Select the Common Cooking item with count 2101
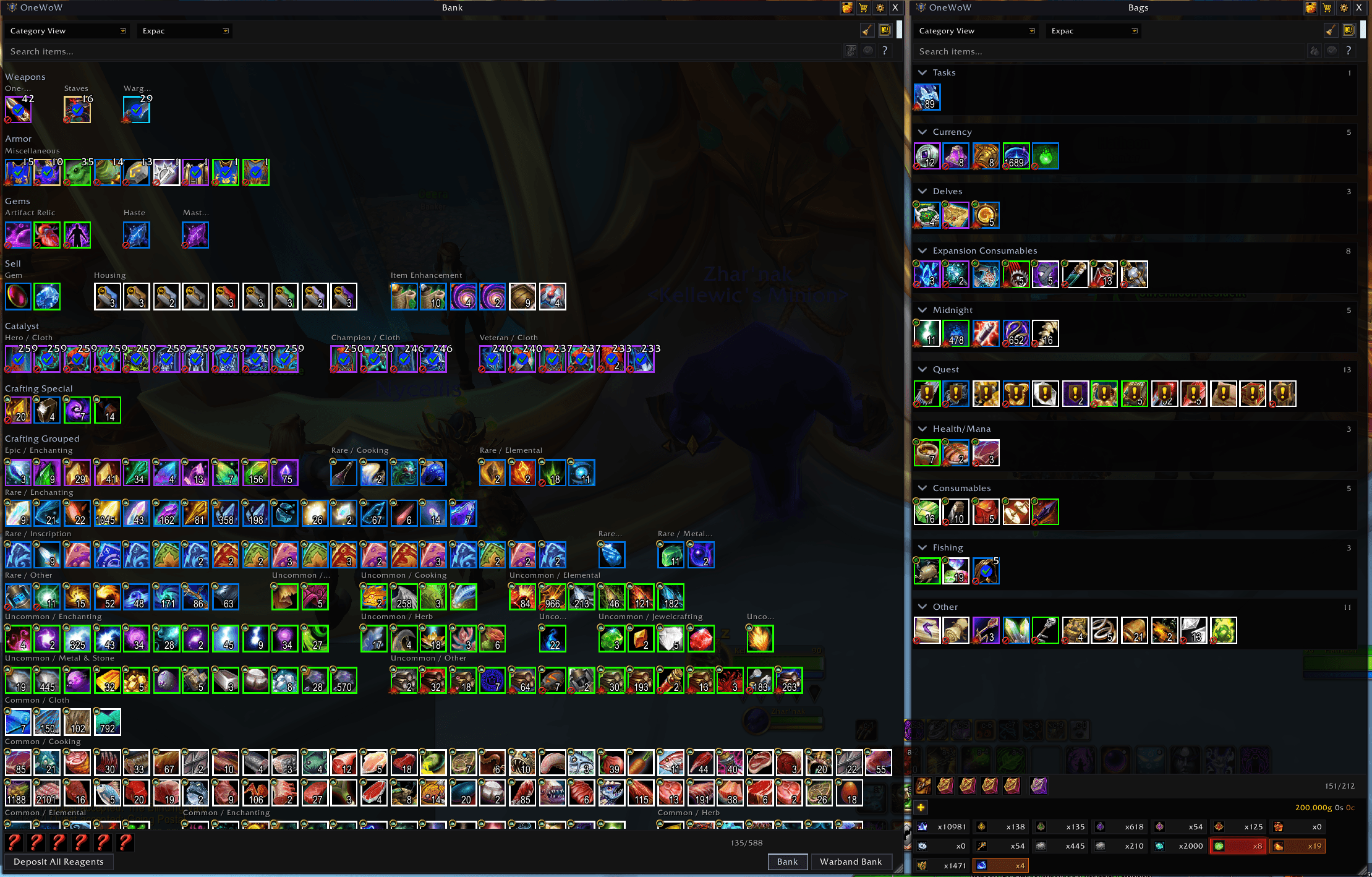 pyautogui.click(x=48, y=792)
